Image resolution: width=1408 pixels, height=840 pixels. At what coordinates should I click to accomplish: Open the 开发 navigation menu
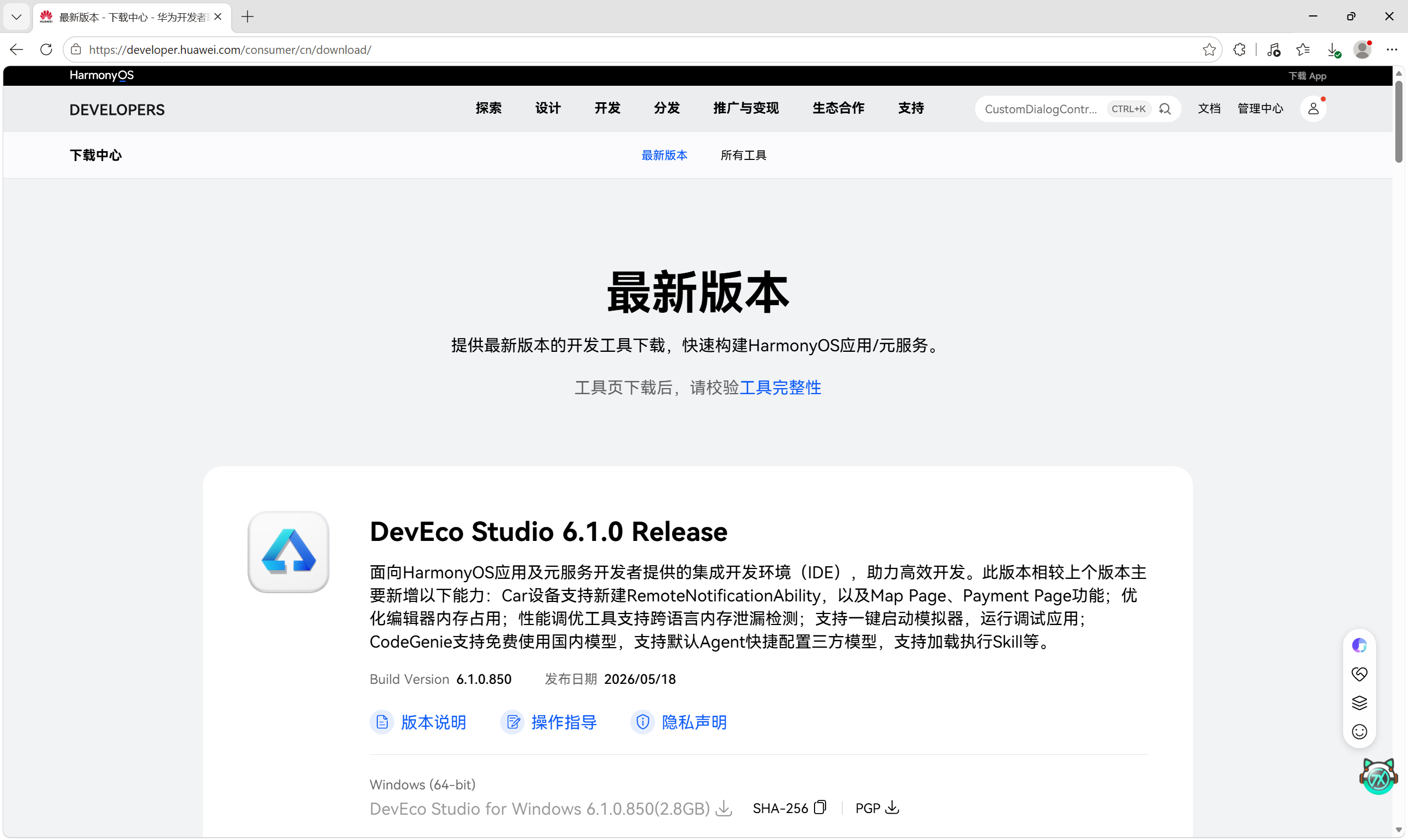point(607,108)
